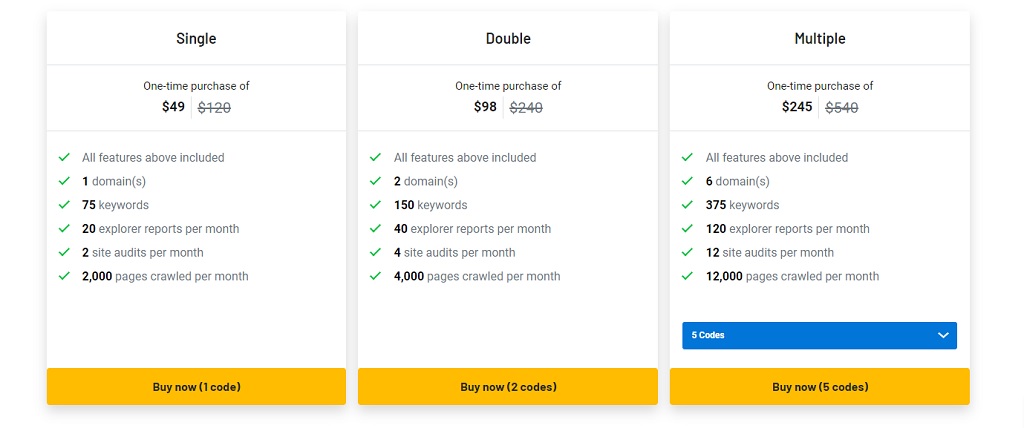
Task: Select the Double plan heading
Action: 508,39
